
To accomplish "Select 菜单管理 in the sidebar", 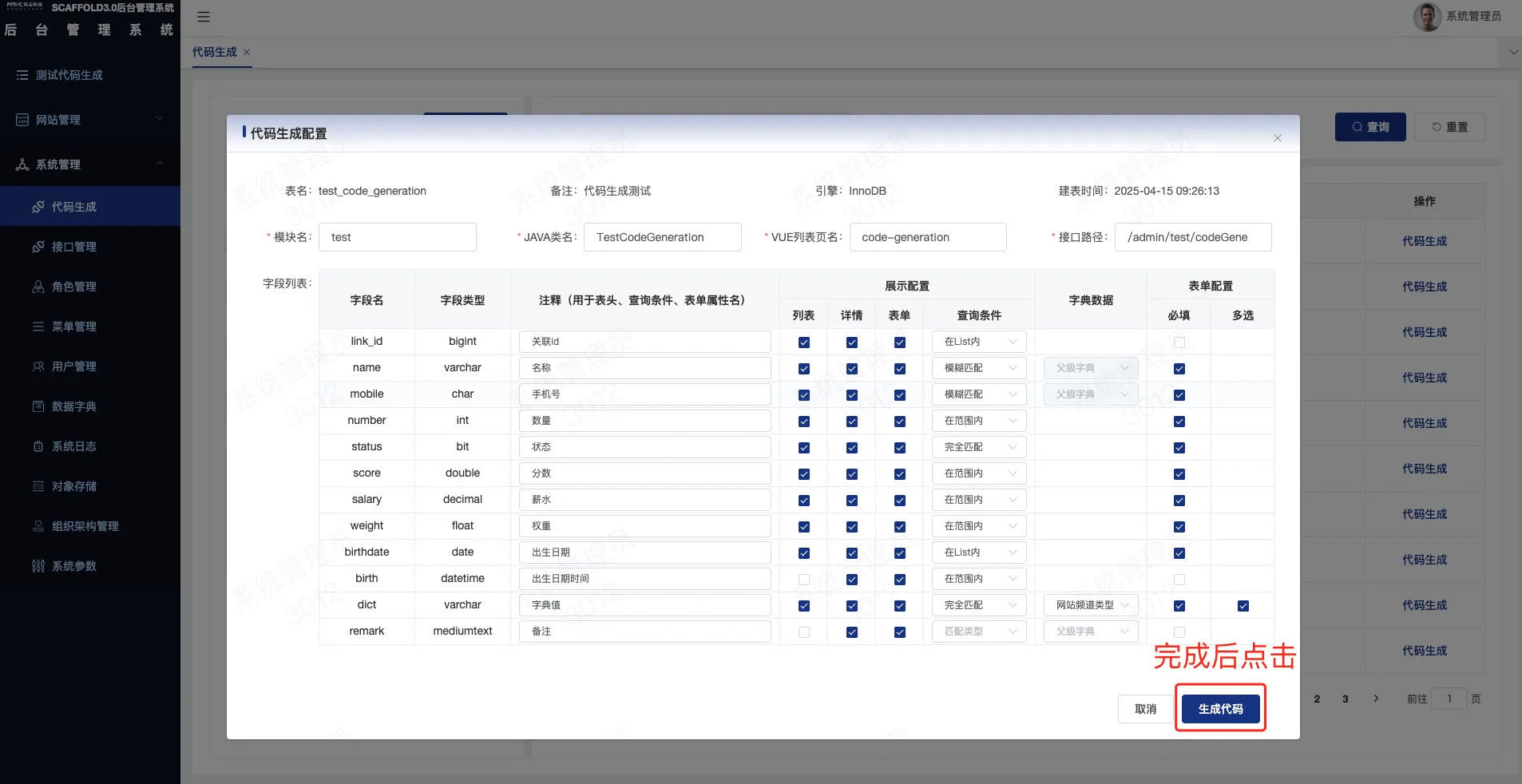I will coord(90,327).
